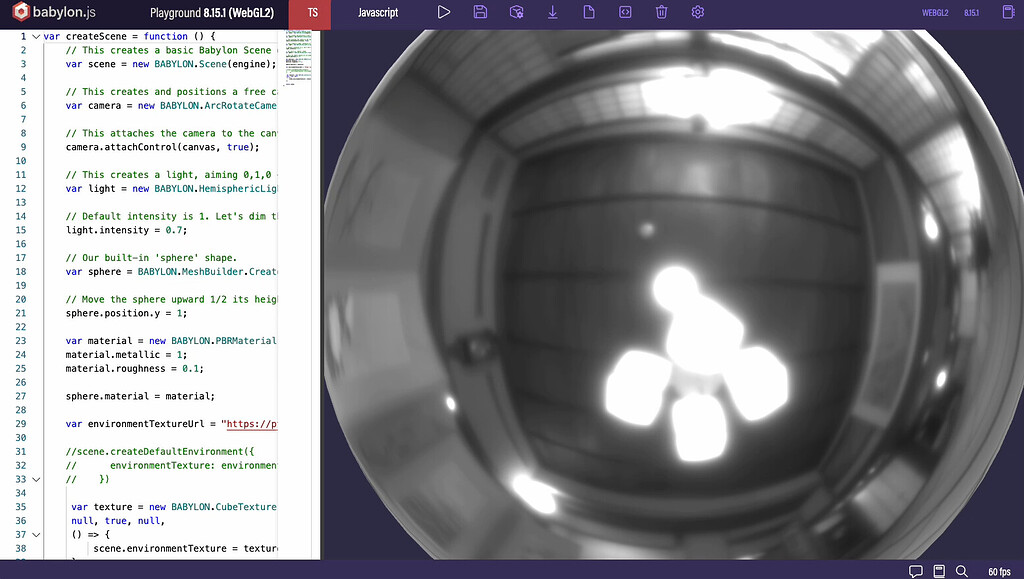The image size is (1024, 579).
Task: Switch to TypeScript via the TS tab
Action: pos(310,14)
